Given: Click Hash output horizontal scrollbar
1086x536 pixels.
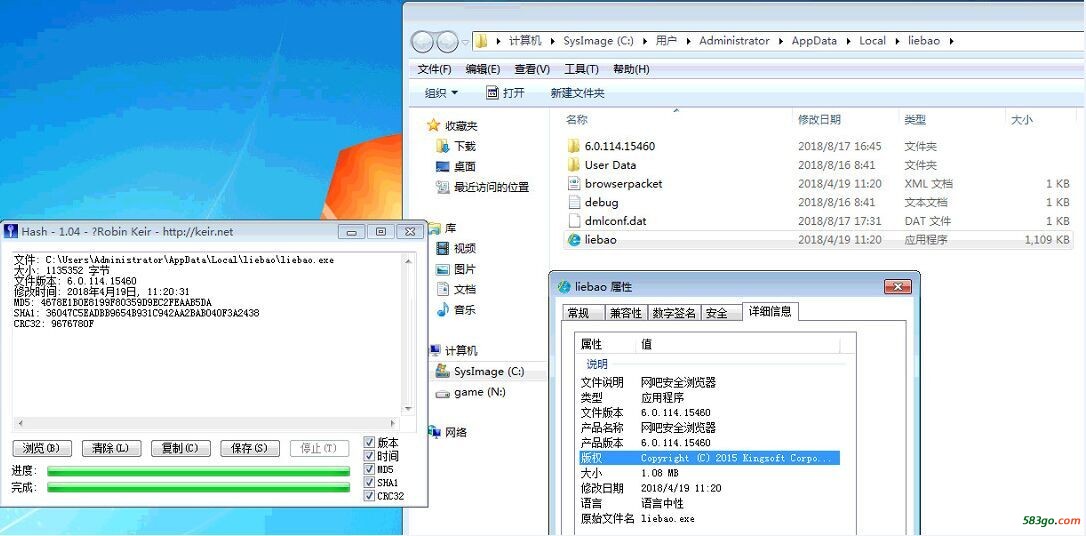Looking at the screenshot, I should [206, 422].
